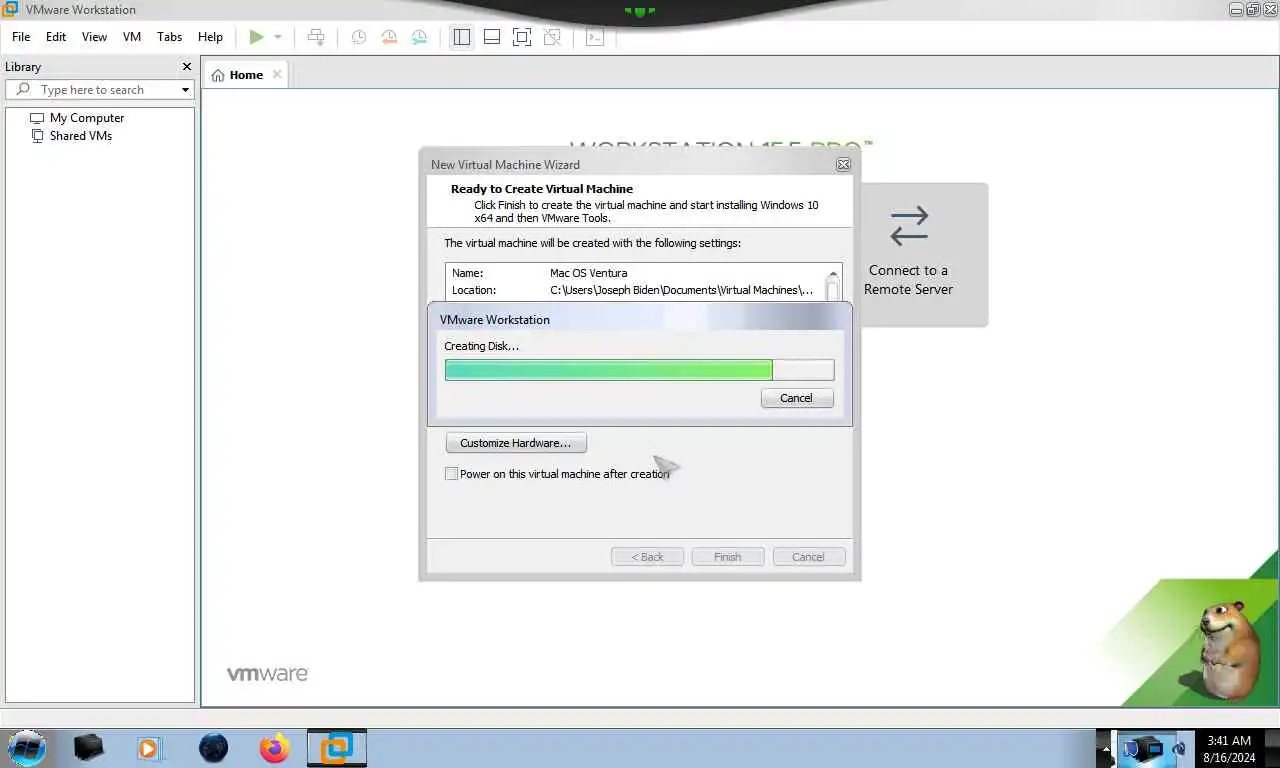Open the Library search dropdown arrow
1280x768 pixels.
point(185,90)
